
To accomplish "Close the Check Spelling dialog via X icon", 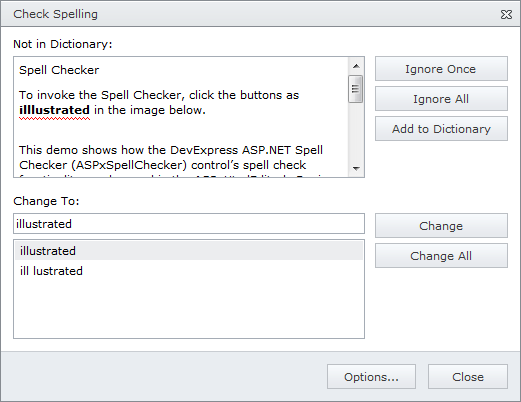I will [506, 14].
